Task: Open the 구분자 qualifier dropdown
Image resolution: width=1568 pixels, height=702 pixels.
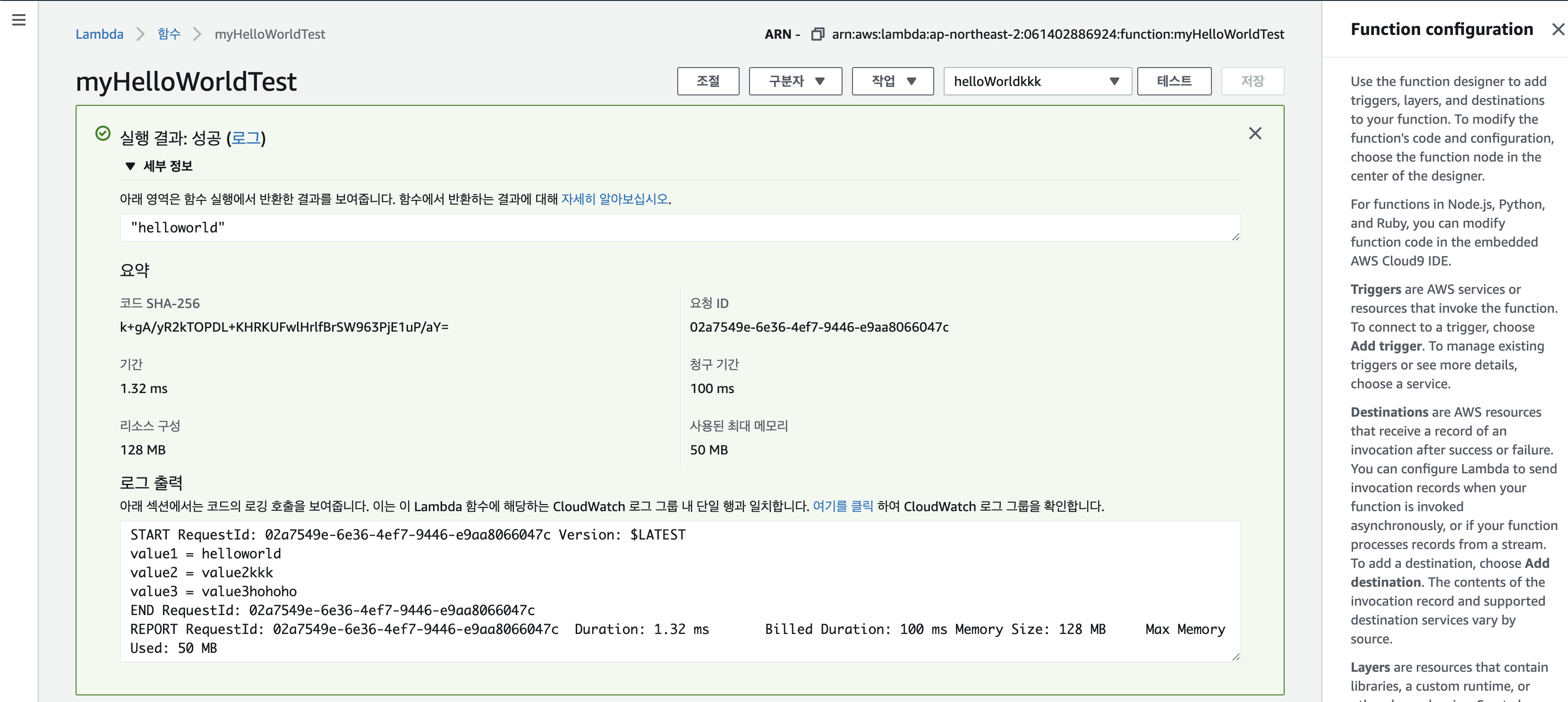Action: pyautogui.click(x=795, y=81)
